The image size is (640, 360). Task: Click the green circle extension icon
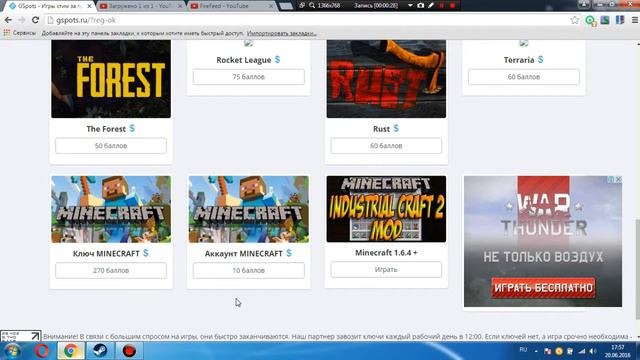tap(590, 20)
